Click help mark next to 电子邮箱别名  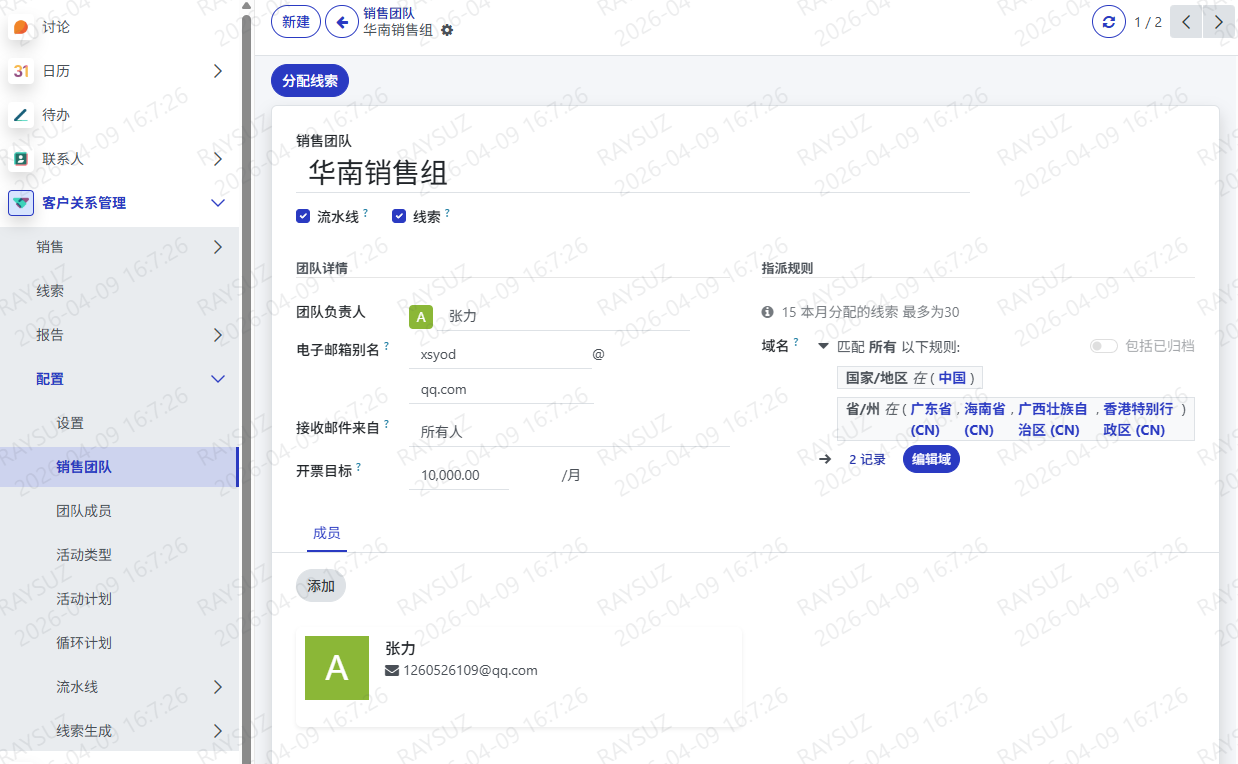click(x=387, y=347)
